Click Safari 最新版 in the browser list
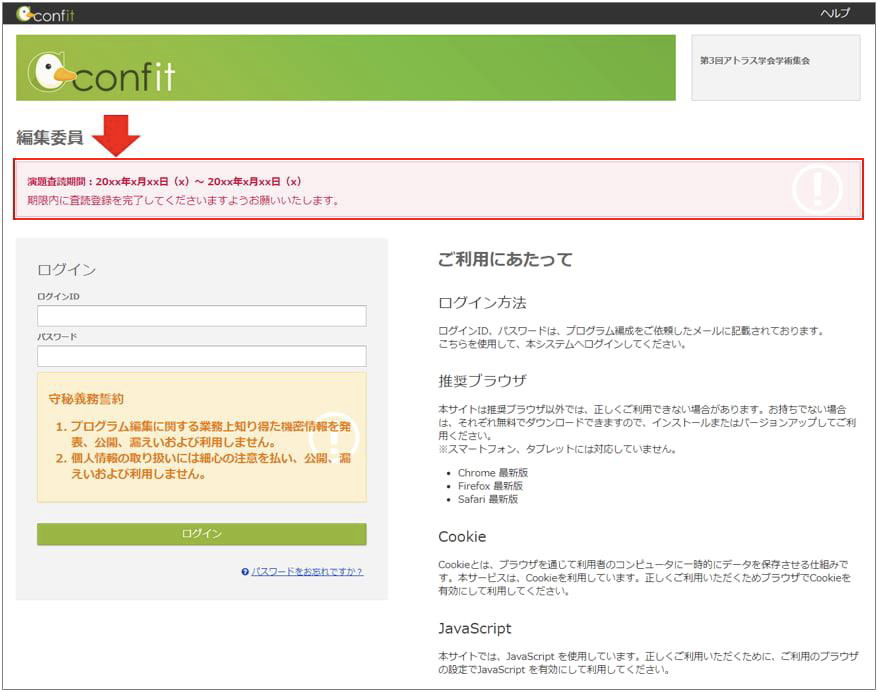 pyautogui.click(x=488, y=499)
